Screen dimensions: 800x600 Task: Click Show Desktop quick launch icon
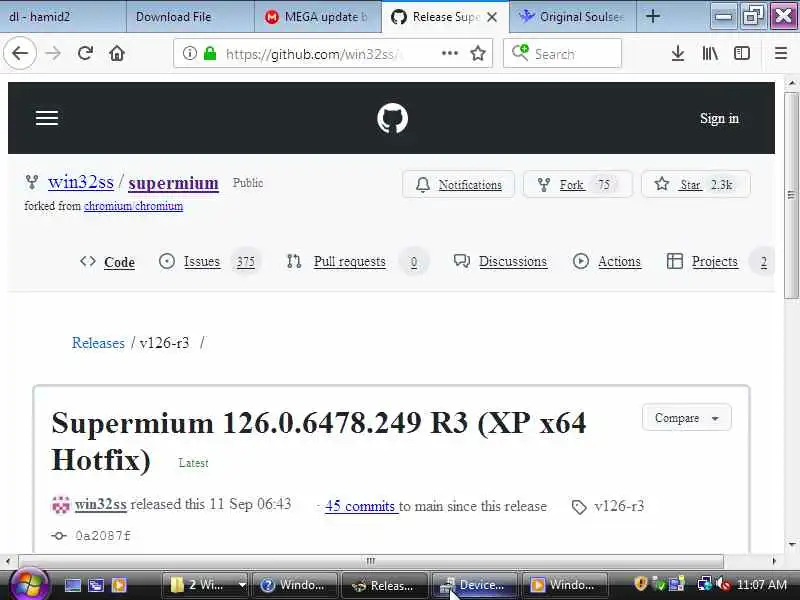72,585
